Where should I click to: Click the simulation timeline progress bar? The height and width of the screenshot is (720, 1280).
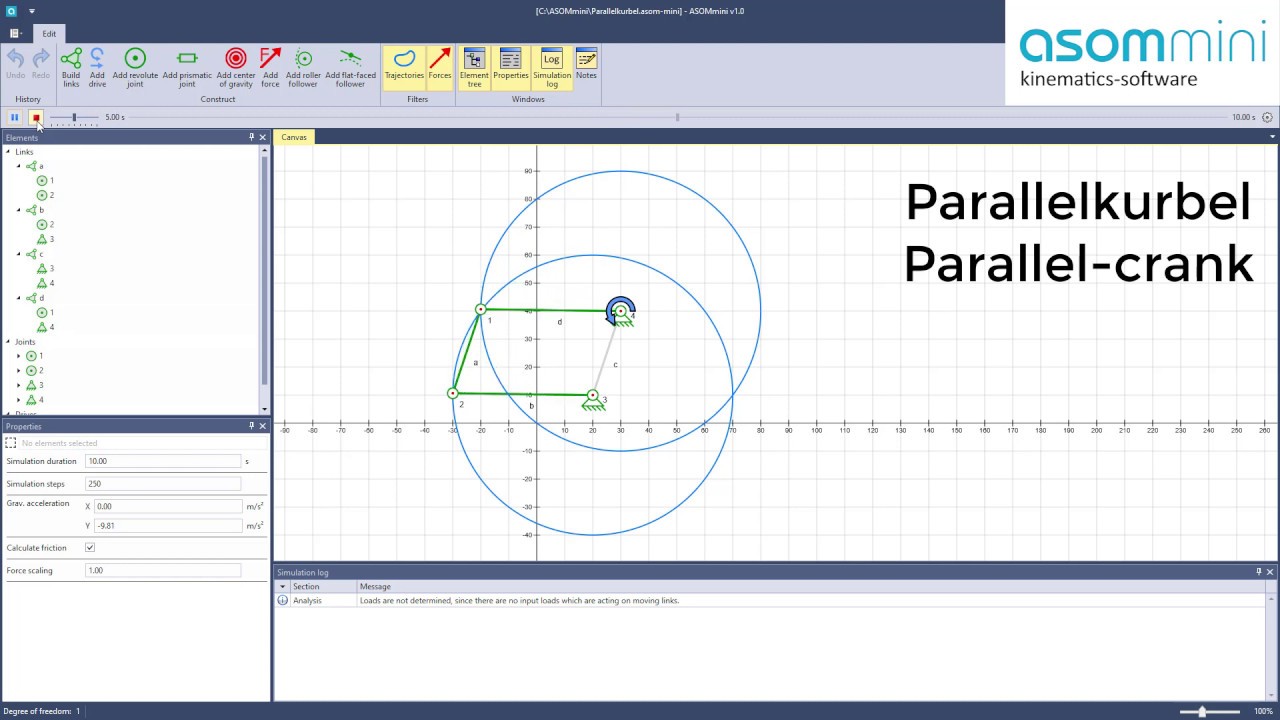click(677, 117)
